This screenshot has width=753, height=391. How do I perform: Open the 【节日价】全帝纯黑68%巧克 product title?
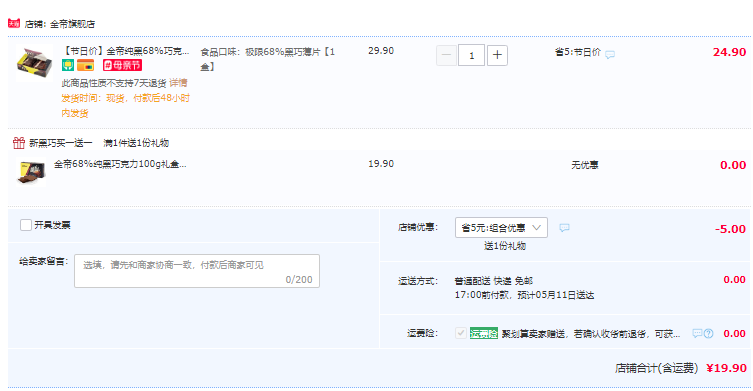point(126,51)
